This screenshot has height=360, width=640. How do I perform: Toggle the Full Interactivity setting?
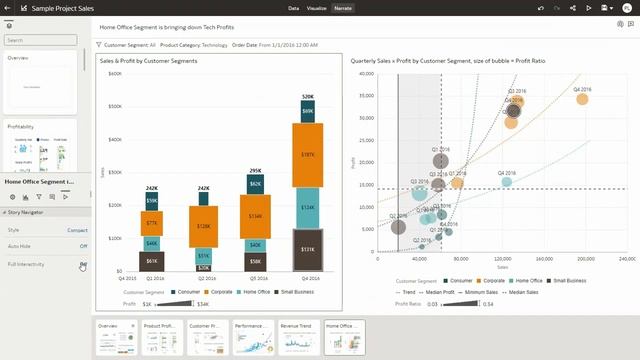click(83, 264)
